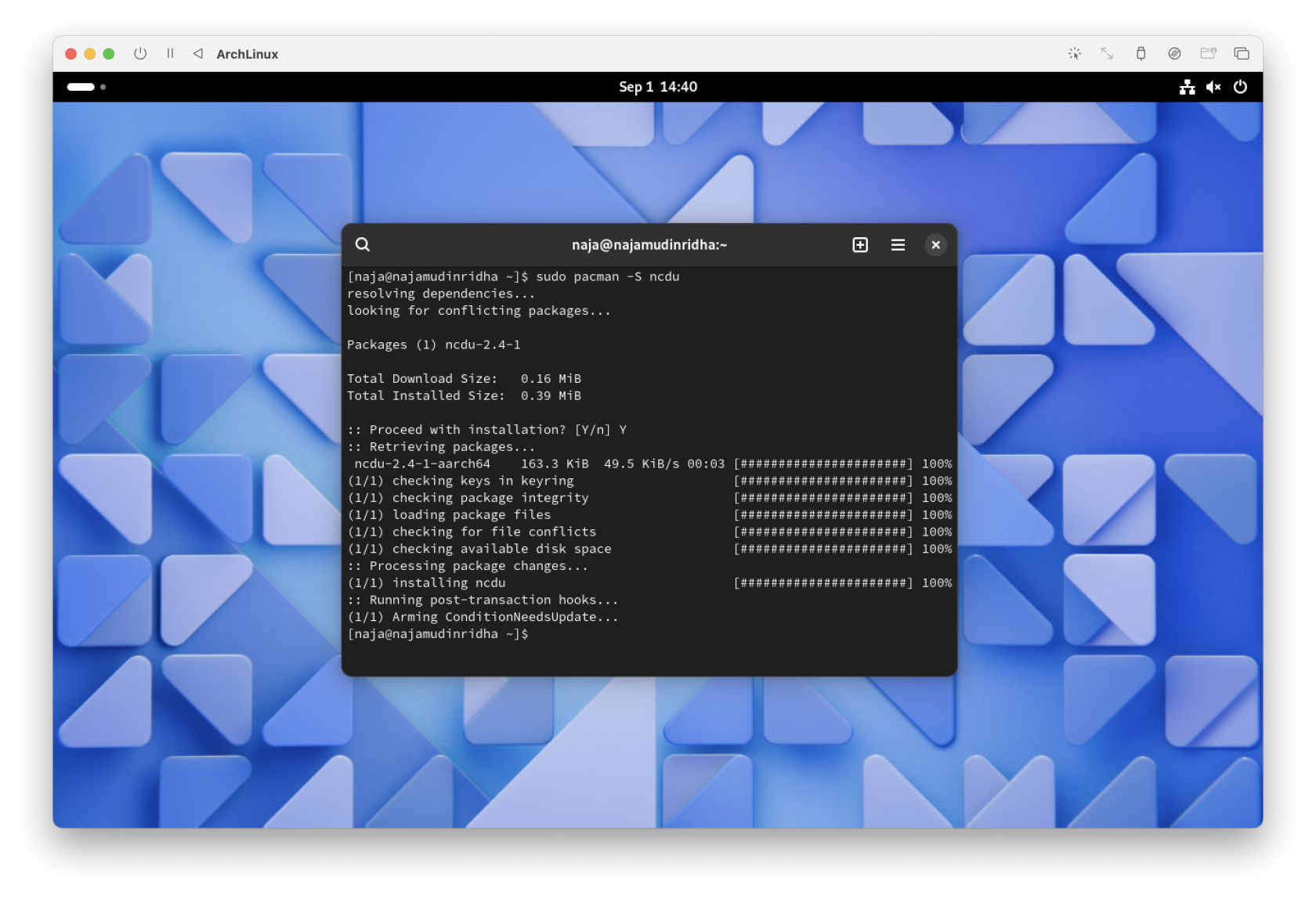Click 'checking package integrity' line

coord(649,498)
